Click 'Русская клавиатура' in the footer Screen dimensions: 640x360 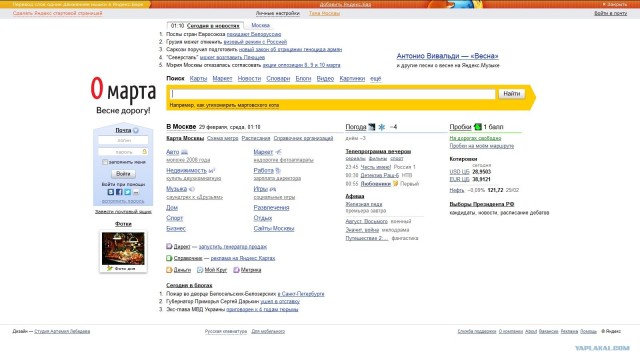coord(226,331)
